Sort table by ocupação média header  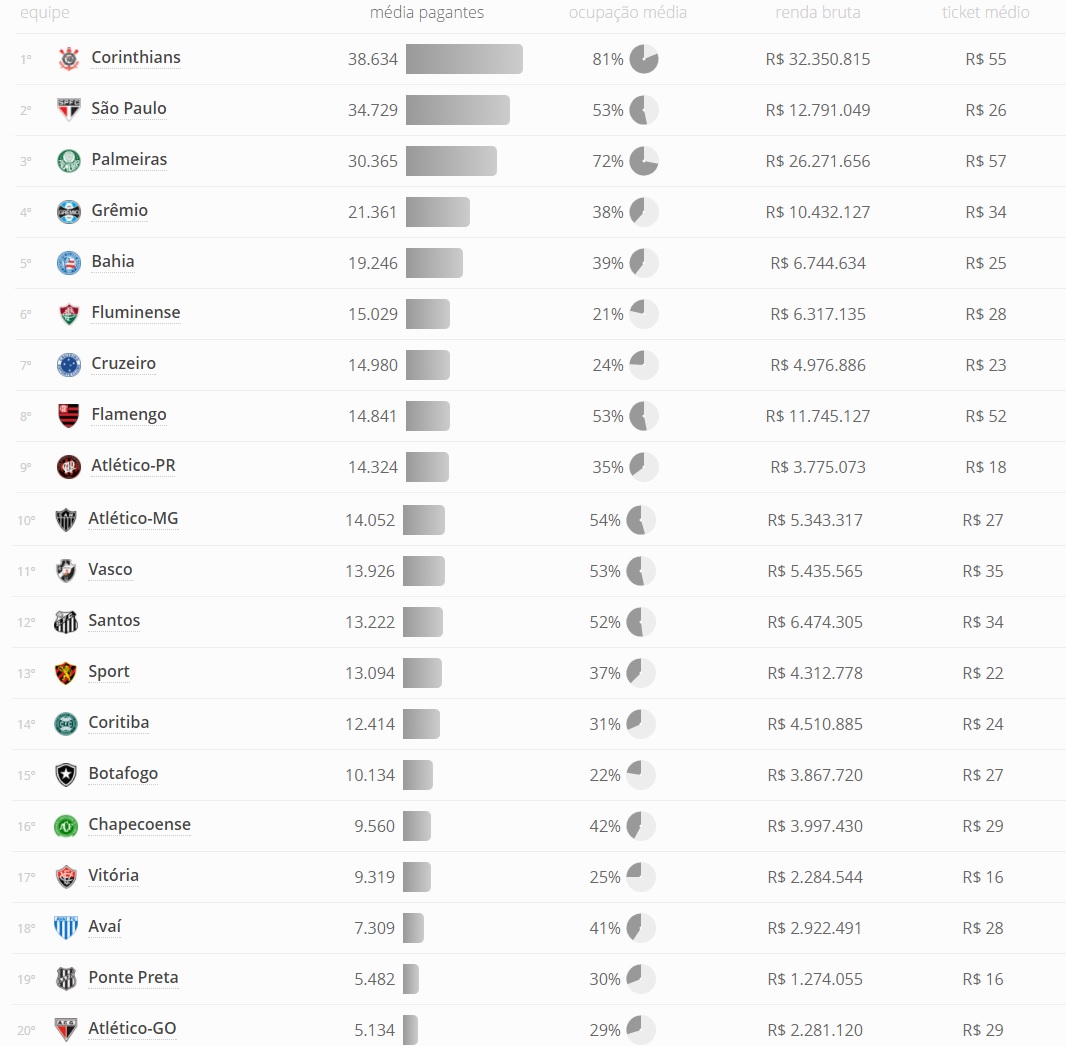click(627, 12)
